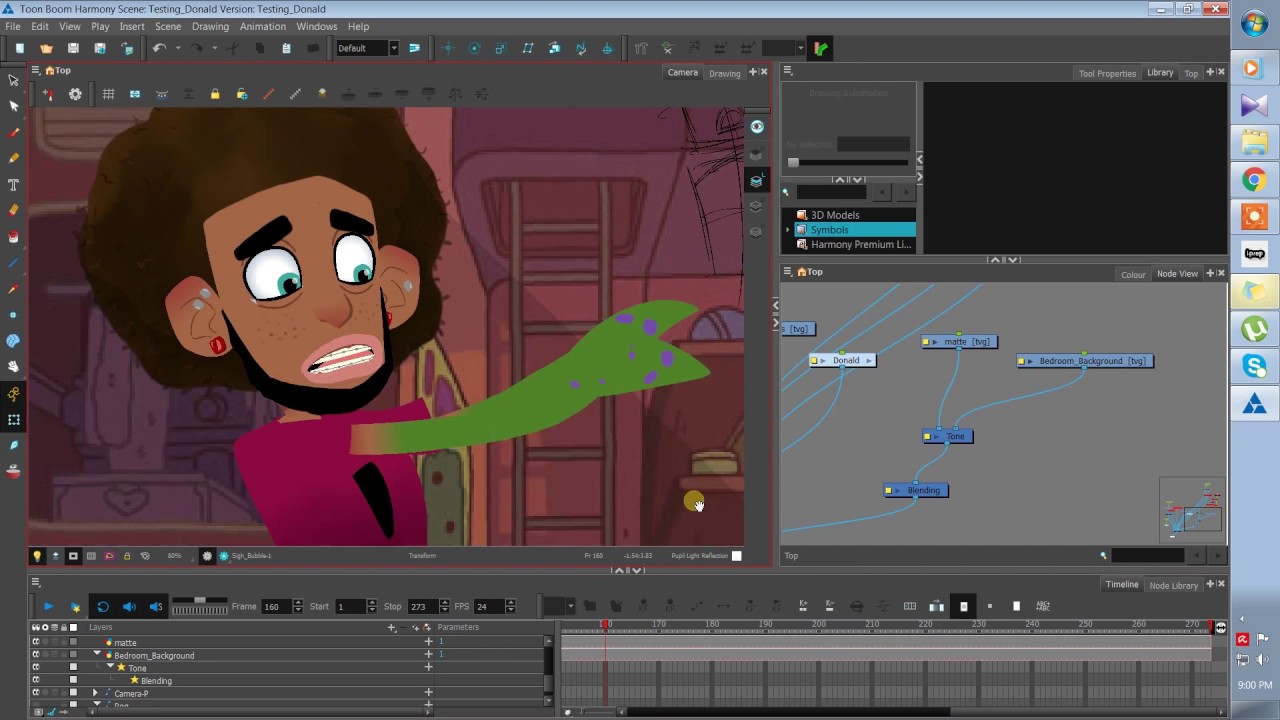The width and height of the screenshot is (1280, 720).
Task: Switch to the Node Library tab
Action: [1173, 585]
